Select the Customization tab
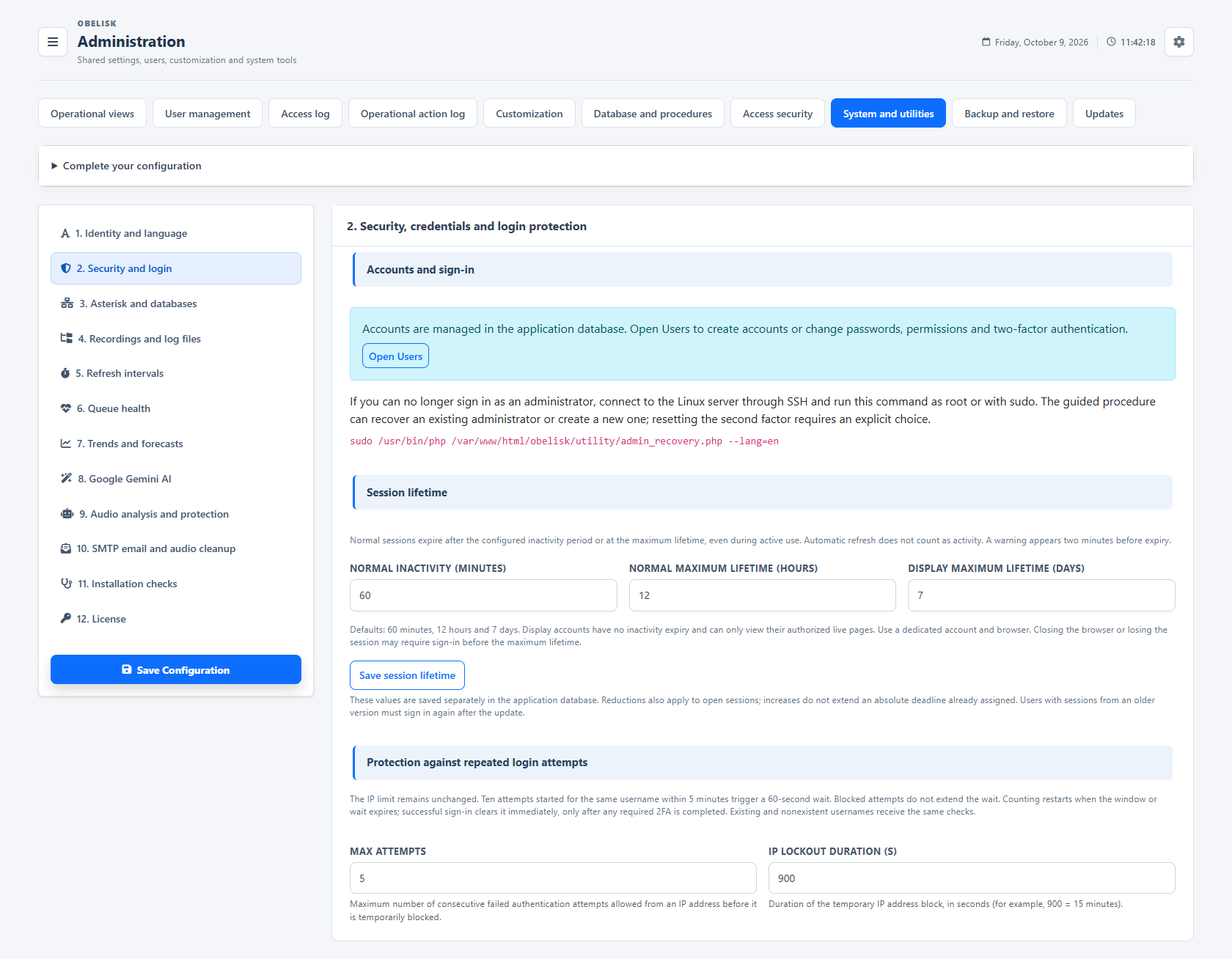Image resolution: width=1232 pixels, height=959 pixels. point(529,113)
